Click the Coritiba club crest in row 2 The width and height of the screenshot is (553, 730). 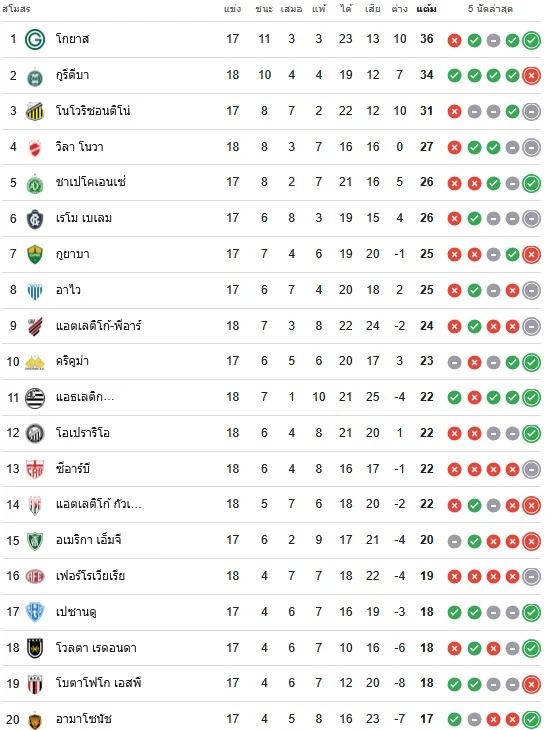click(x=35, y=76)
